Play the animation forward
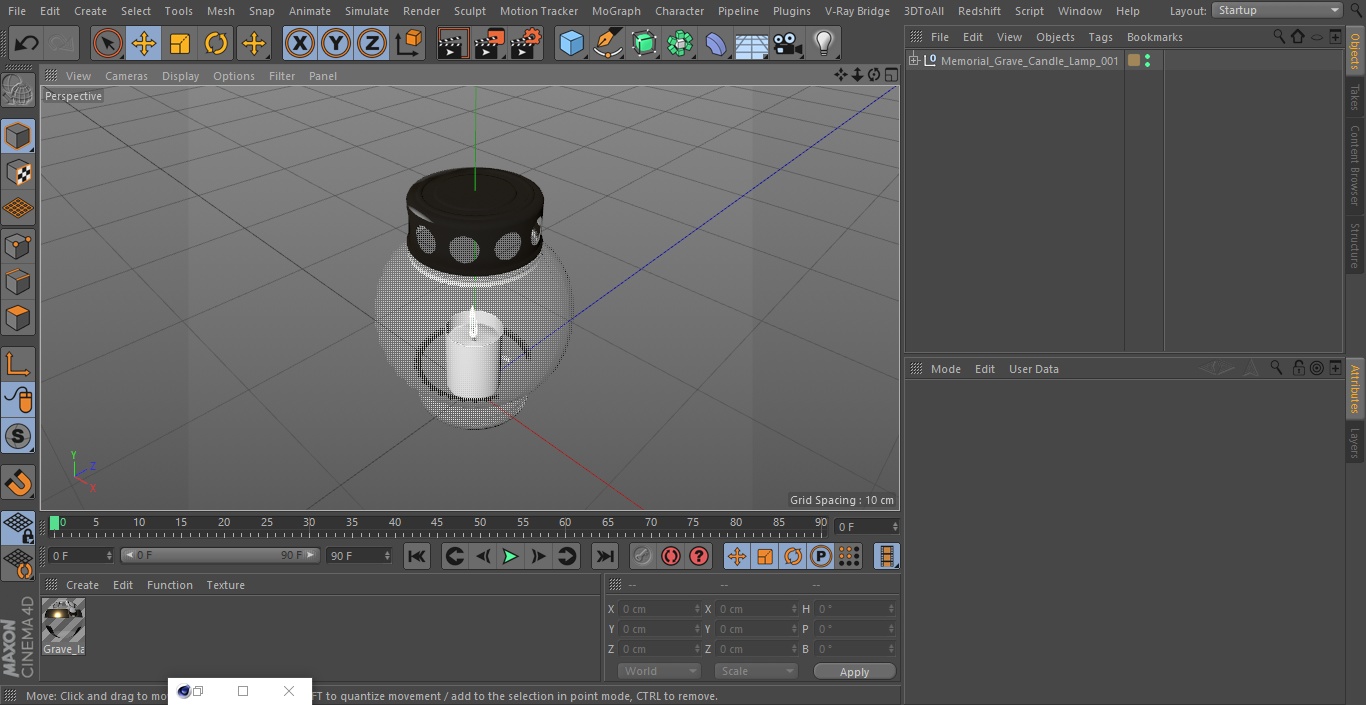The width and height of the screenshot is (1366, 705). coord(510,556)
